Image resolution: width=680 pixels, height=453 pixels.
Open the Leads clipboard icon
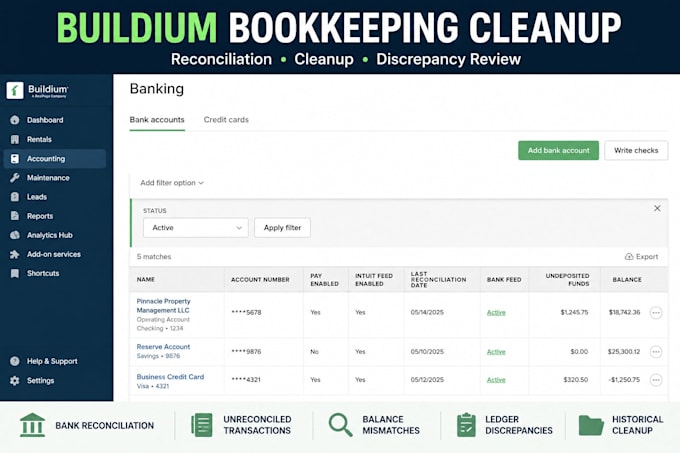[x=15, y=197]
